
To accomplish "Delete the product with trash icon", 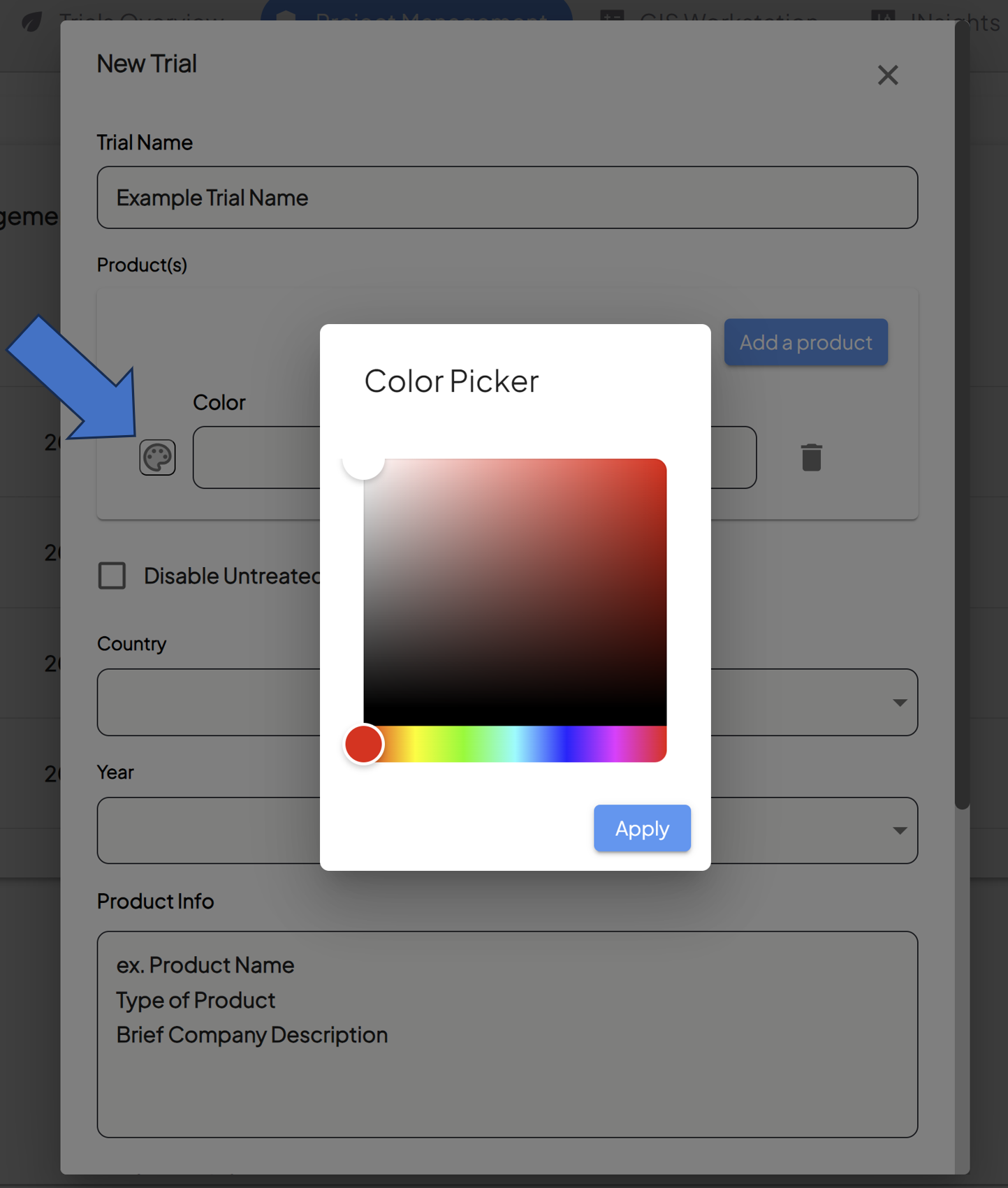I will [811, 457].
